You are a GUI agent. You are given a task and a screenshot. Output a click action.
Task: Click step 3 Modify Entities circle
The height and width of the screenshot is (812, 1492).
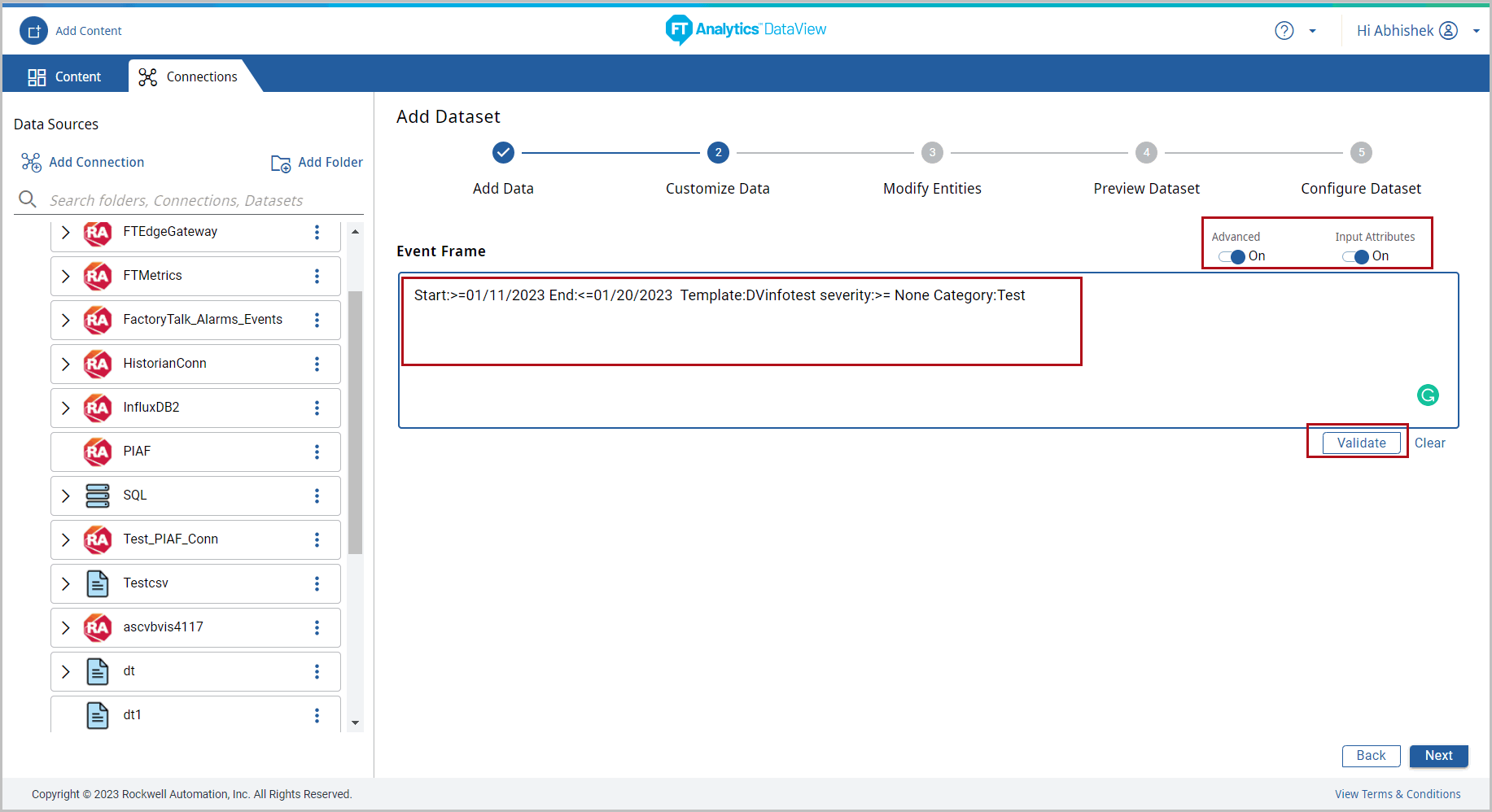click(x=932, y=153)
